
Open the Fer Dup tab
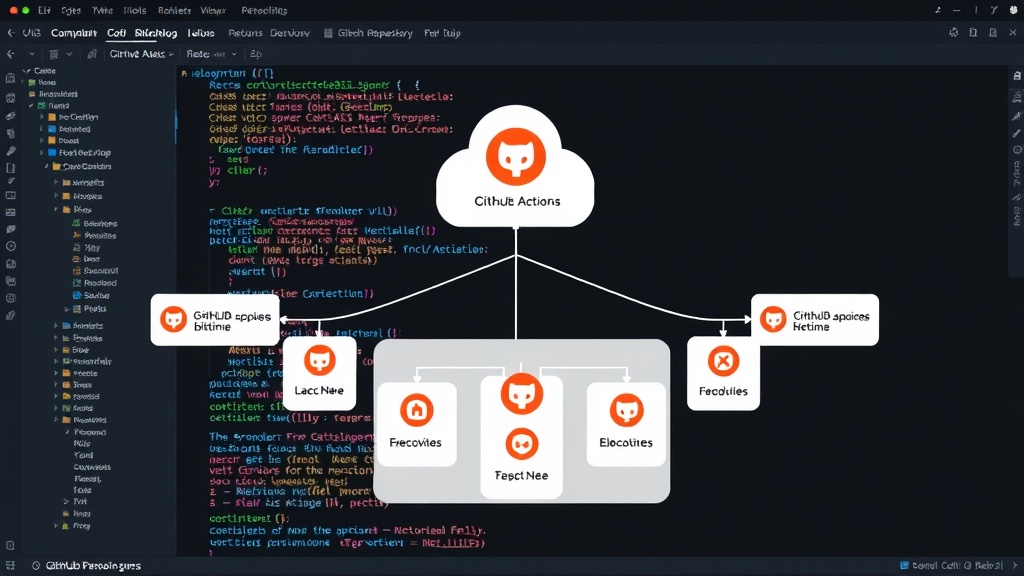[442, 33]
